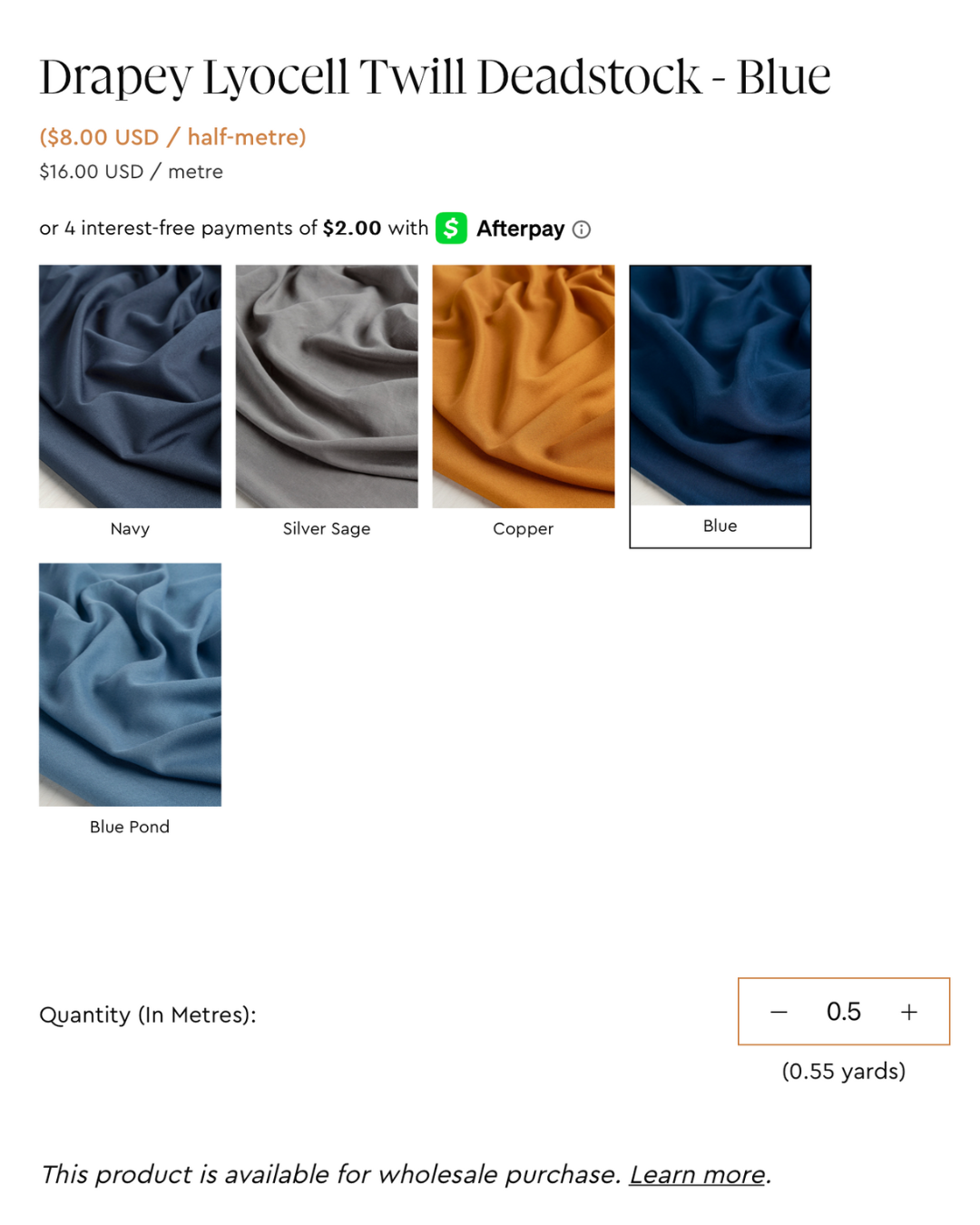Click the Navy label under swatch
This screenshot has width=980, height=1225.
coord(130,529)
